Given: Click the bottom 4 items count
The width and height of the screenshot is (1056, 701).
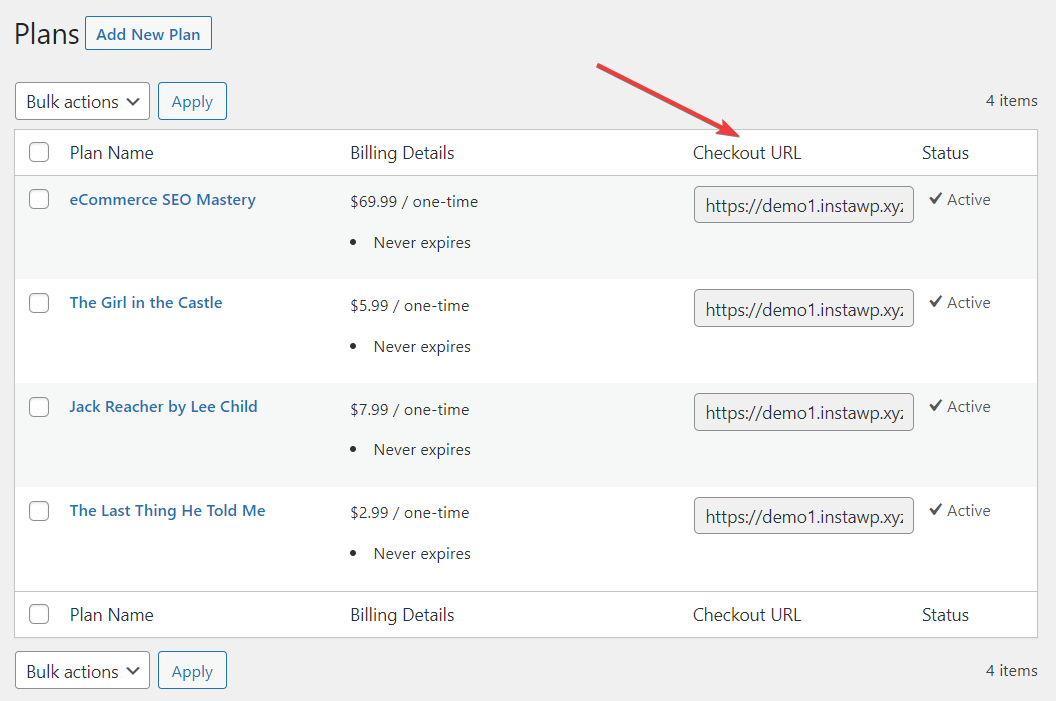Looking at the screenshot, I should click(1012, 671).
